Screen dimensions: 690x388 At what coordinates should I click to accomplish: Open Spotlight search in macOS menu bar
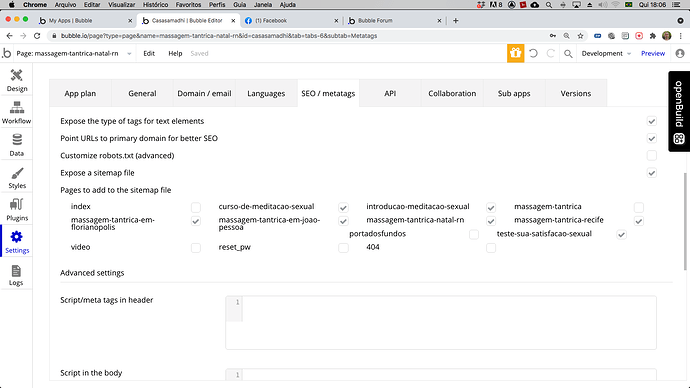pyautogui.click(x=549, y=5)
